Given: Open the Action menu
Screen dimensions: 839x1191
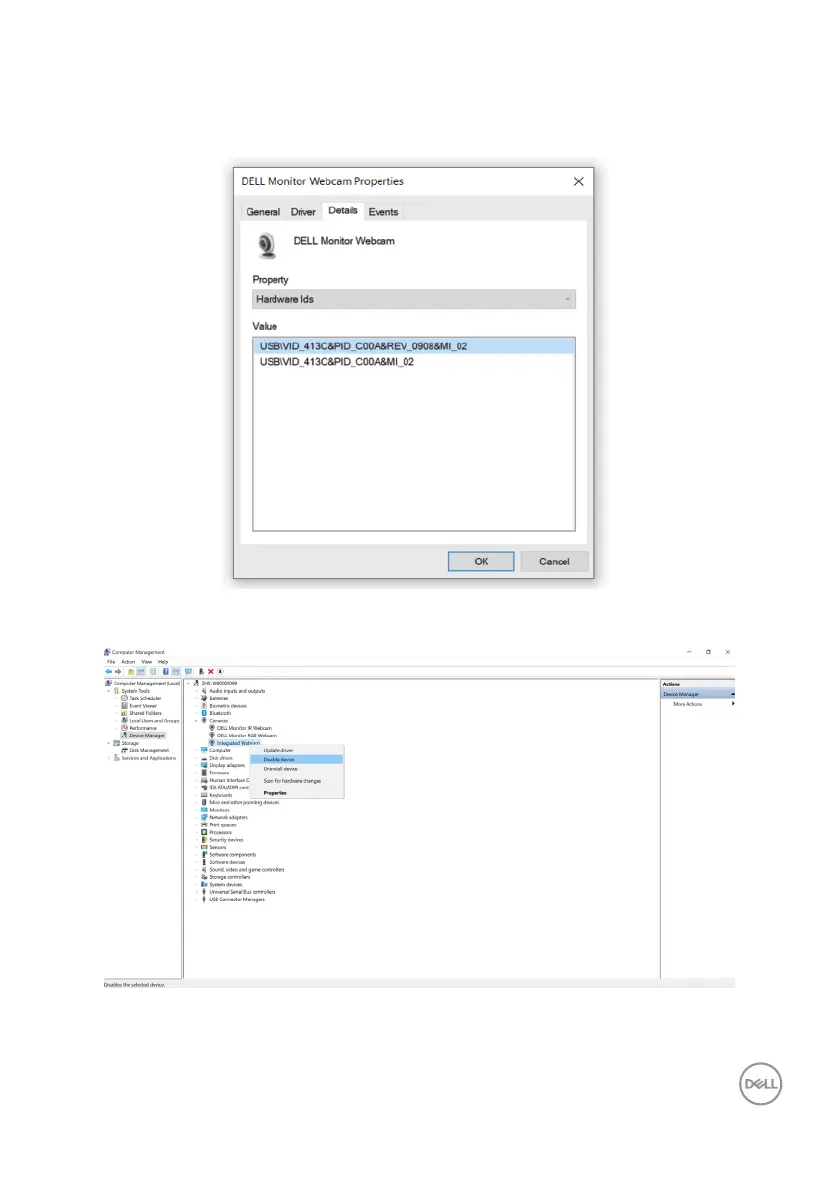Looking at the screenshot, I should (x=126, y=662).
